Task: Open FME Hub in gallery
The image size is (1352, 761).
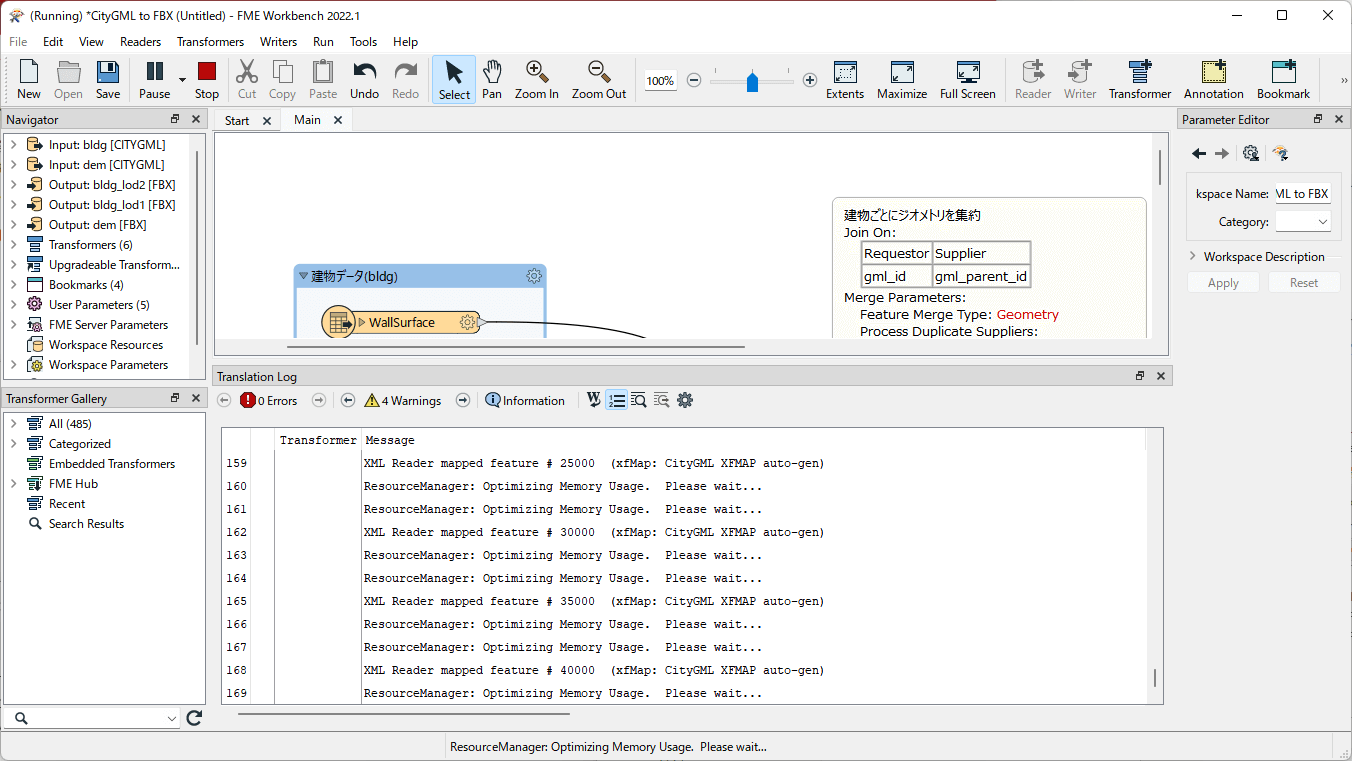Action: pyautogui.click(x=73, y=484)
